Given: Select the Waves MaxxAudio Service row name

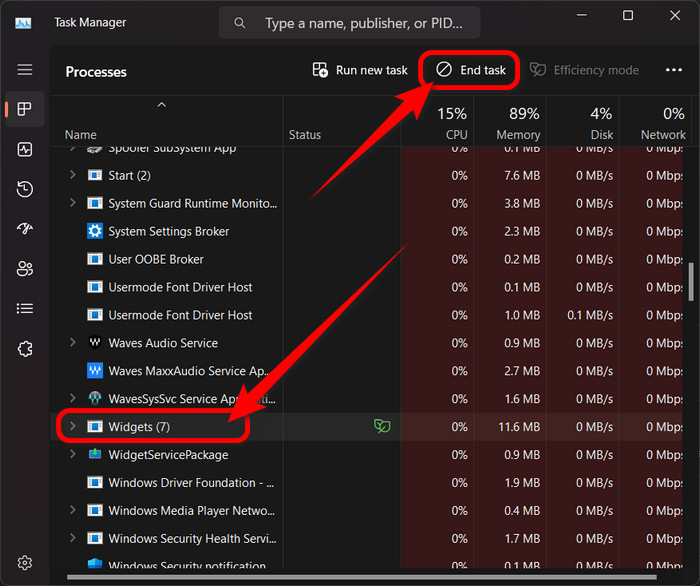Looking at the screenshot, I should 189,371.
